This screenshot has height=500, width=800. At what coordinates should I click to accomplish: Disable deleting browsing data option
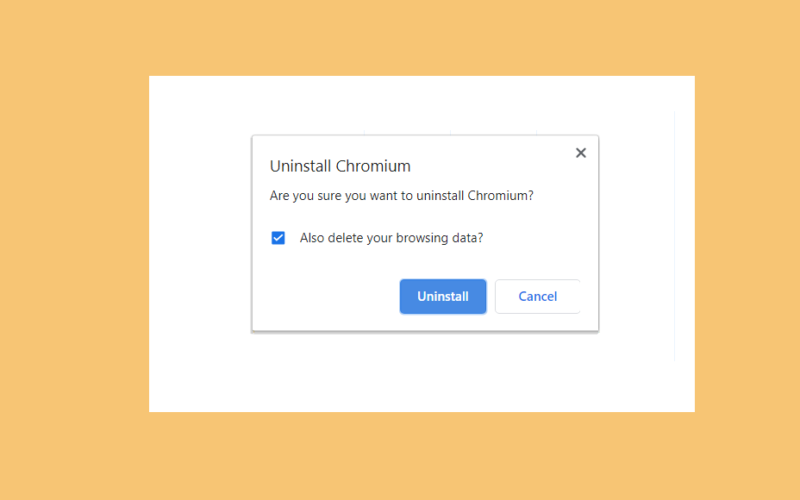pos(278,238)
